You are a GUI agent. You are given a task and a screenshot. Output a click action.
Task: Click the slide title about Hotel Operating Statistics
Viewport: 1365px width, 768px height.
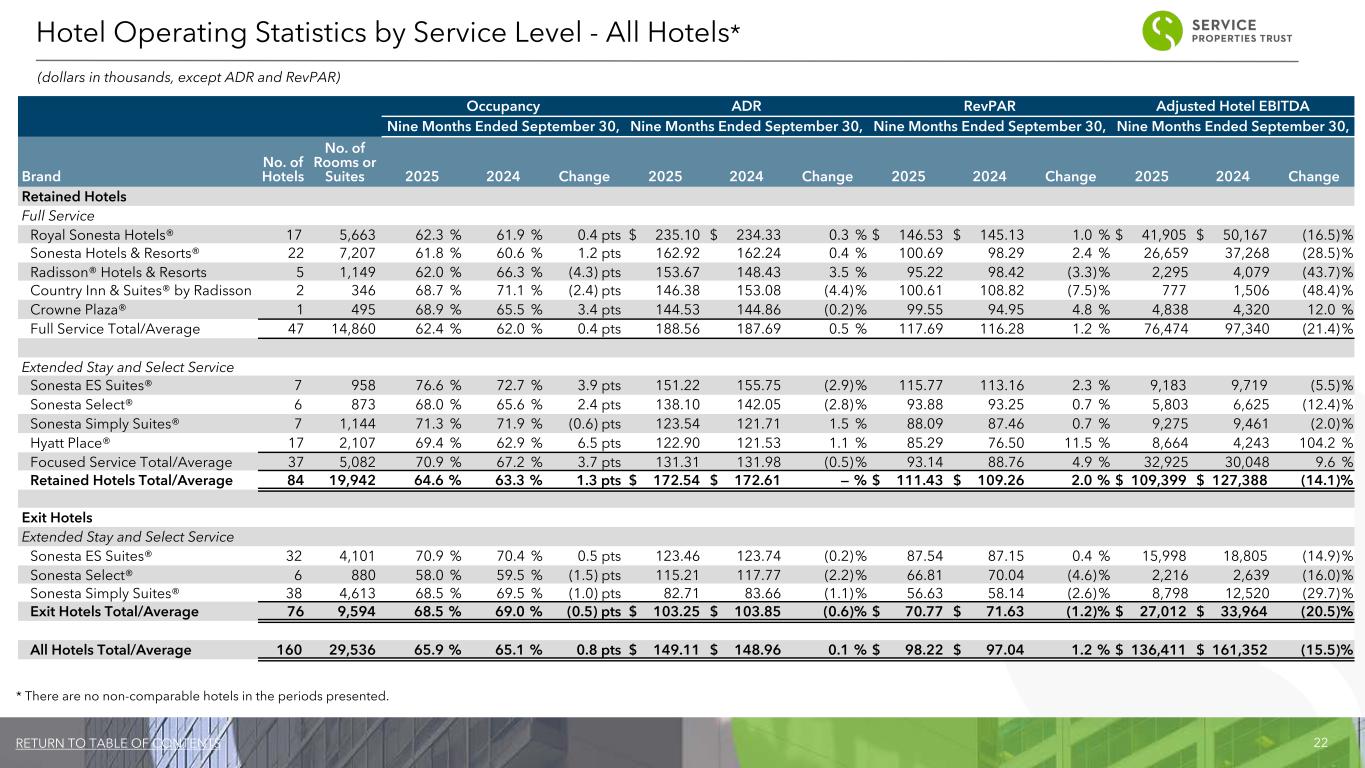[x=388, y=33]
